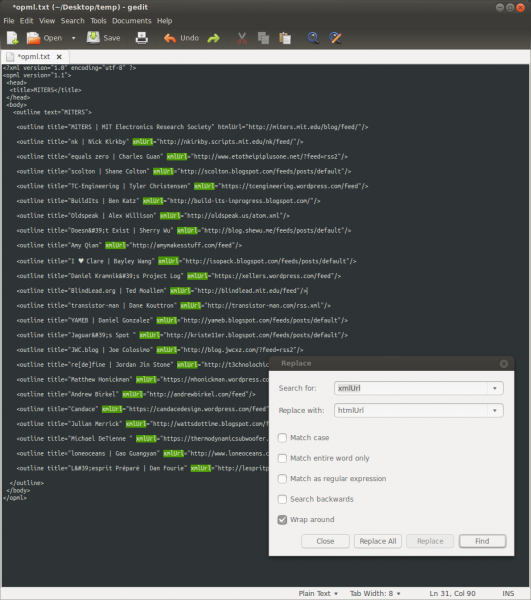Image resolution: width=531 pixels, height=600 pixels.
Task: Click the BlindLead.org Ted Moallem line
Action: tap(161, 291)
